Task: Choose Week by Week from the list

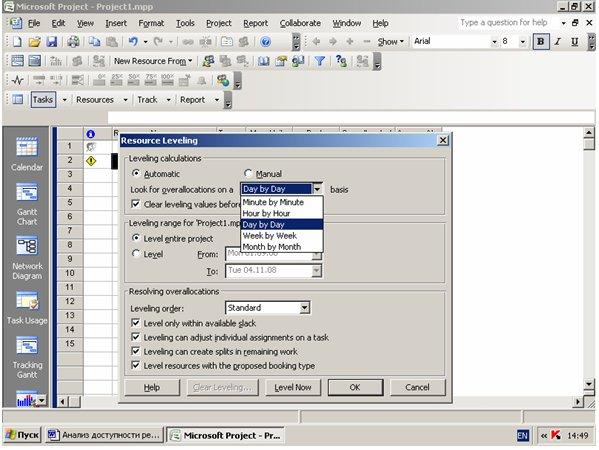Action: [x=282, y=235]
